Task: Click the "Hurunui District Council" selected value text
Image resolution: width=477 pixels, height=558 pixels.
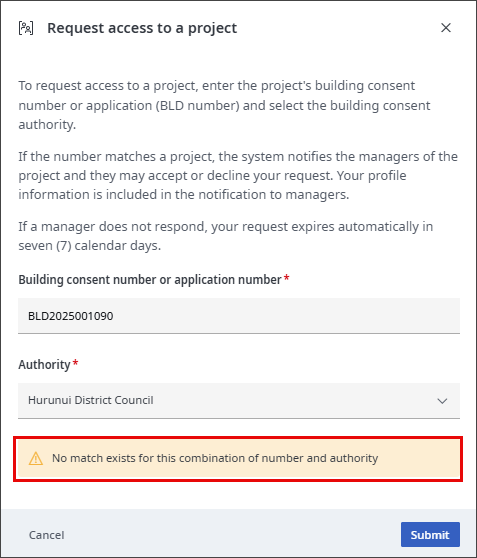Action: 91,400
